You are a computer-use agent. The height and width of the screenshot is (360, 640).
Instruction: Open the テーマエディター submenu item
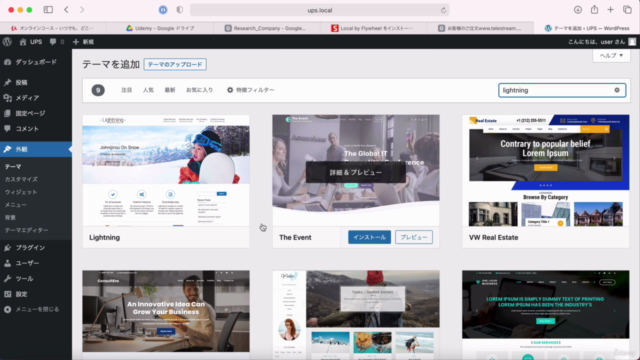27,230
